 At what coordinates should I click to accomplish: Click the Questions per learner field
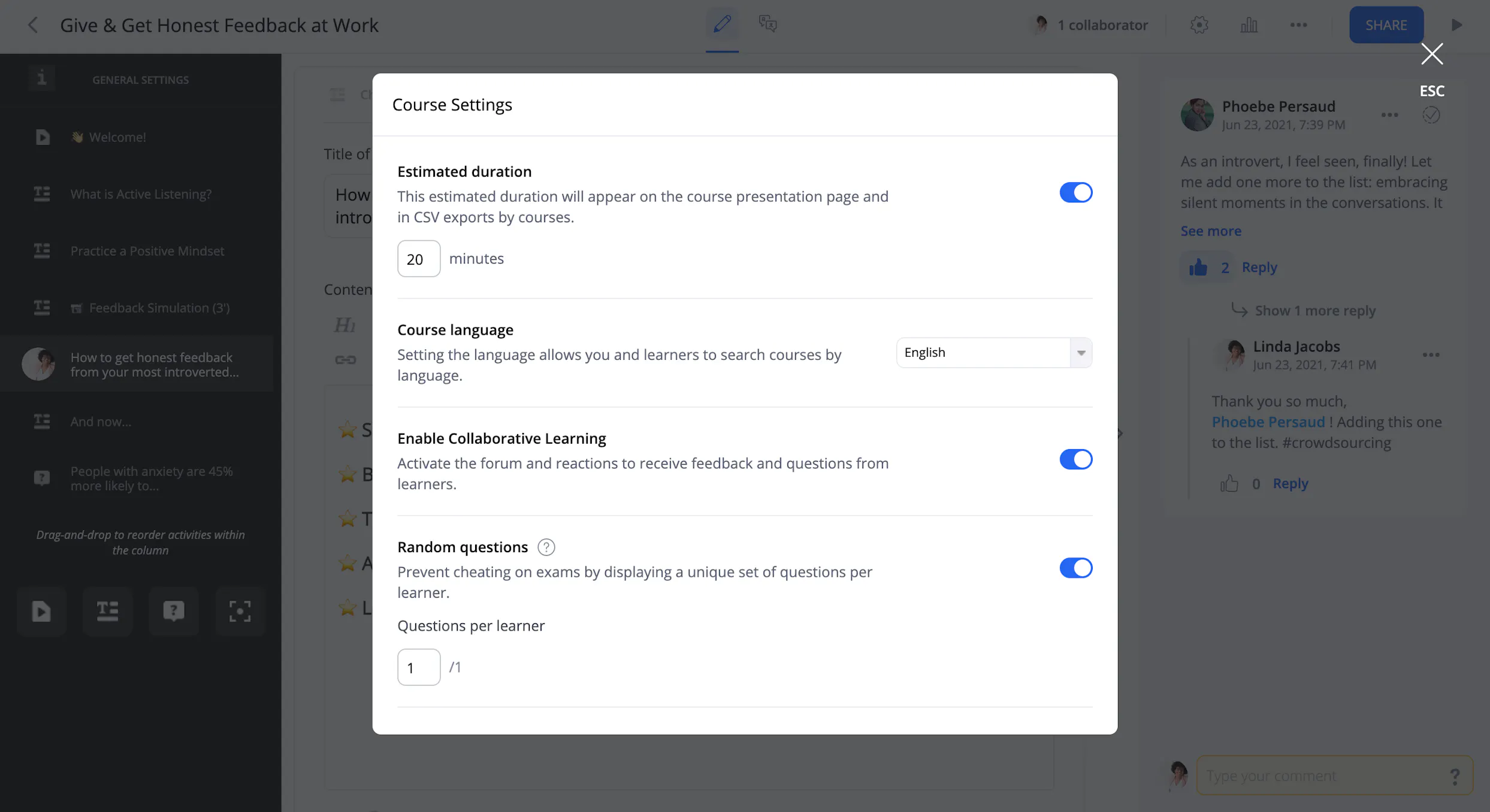(x=419, y=667)
